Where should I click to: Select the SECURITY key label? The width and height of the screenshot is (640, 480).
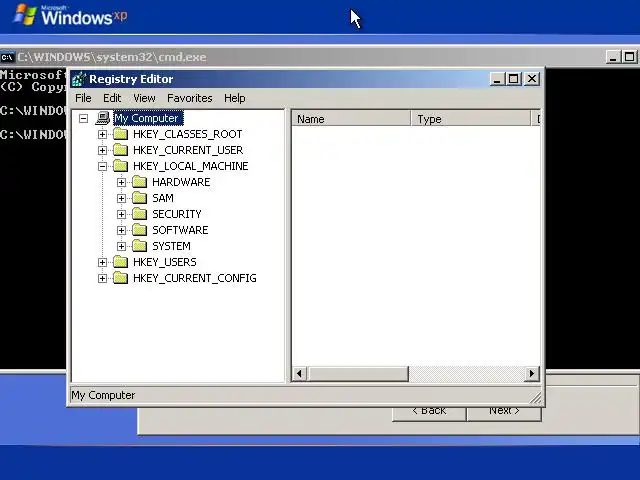[x=177, y=214]
